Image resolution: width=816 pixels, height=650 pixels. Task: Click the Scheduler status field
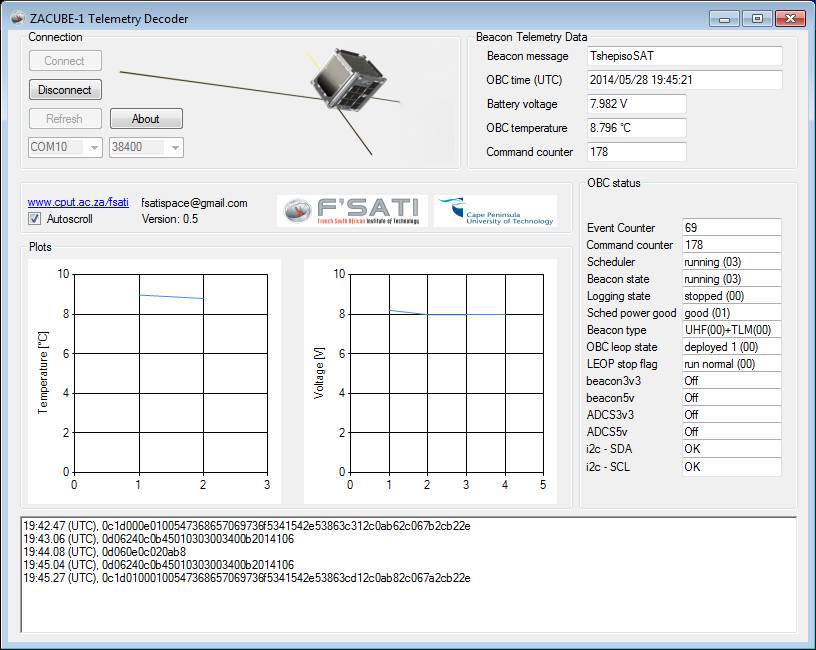[x=732, y=262]
